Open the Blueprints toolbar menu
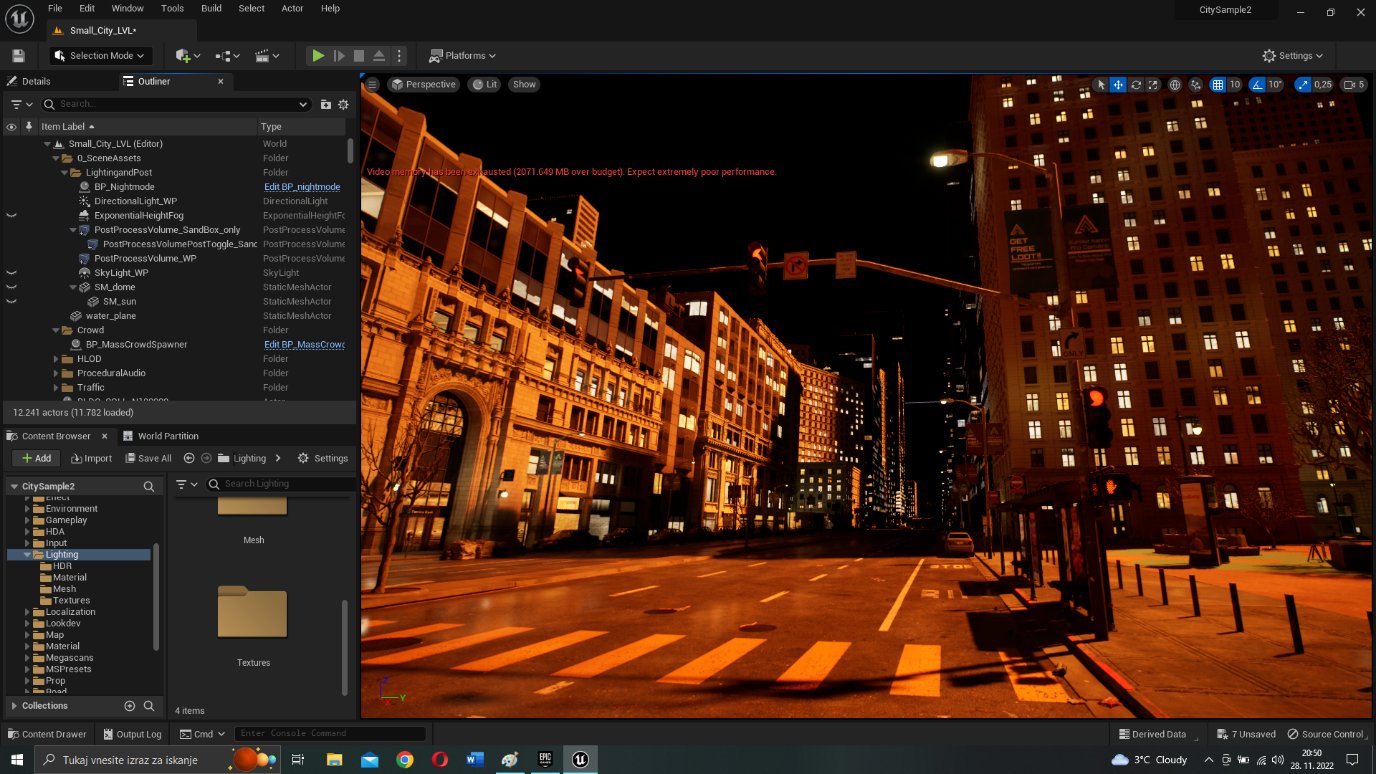The width and height of the screenshot is (1376, 774). [x=228, y=56]
